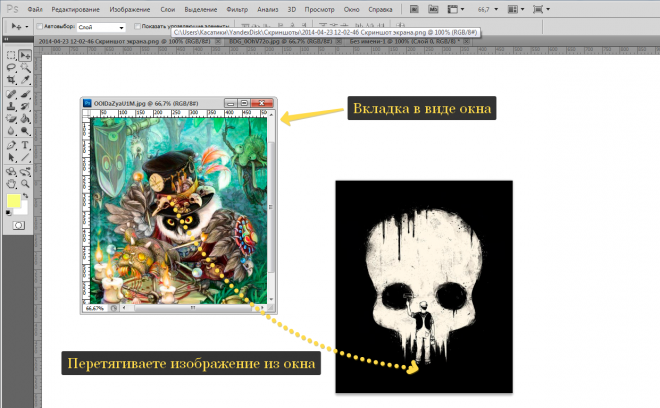The width and height of the screenshot is (660, 408).
Task: Select the 3D Orbit camera tool
Action: 25,171
